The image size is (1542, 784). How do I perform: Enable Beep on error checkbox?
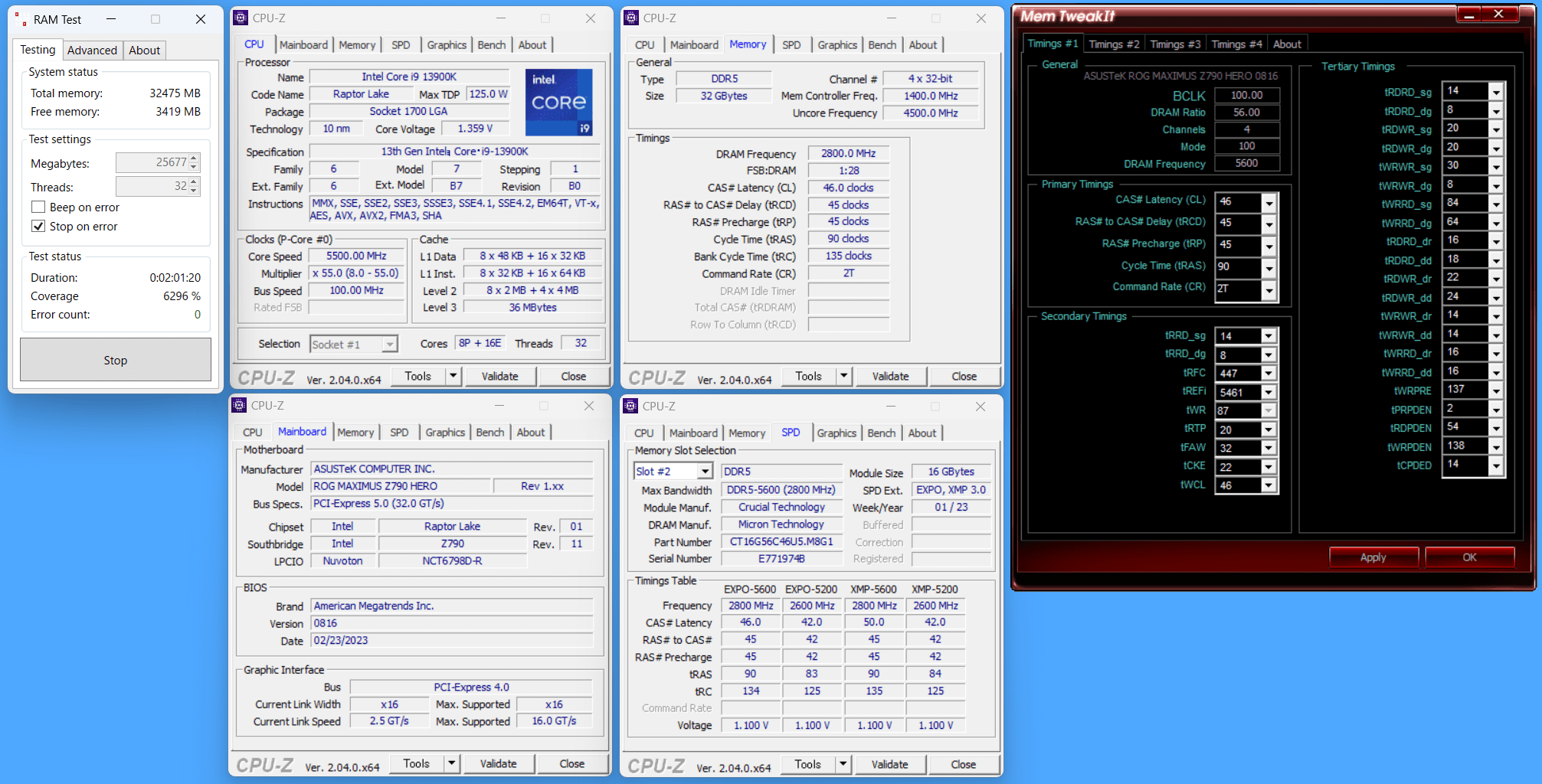point(38,207)
